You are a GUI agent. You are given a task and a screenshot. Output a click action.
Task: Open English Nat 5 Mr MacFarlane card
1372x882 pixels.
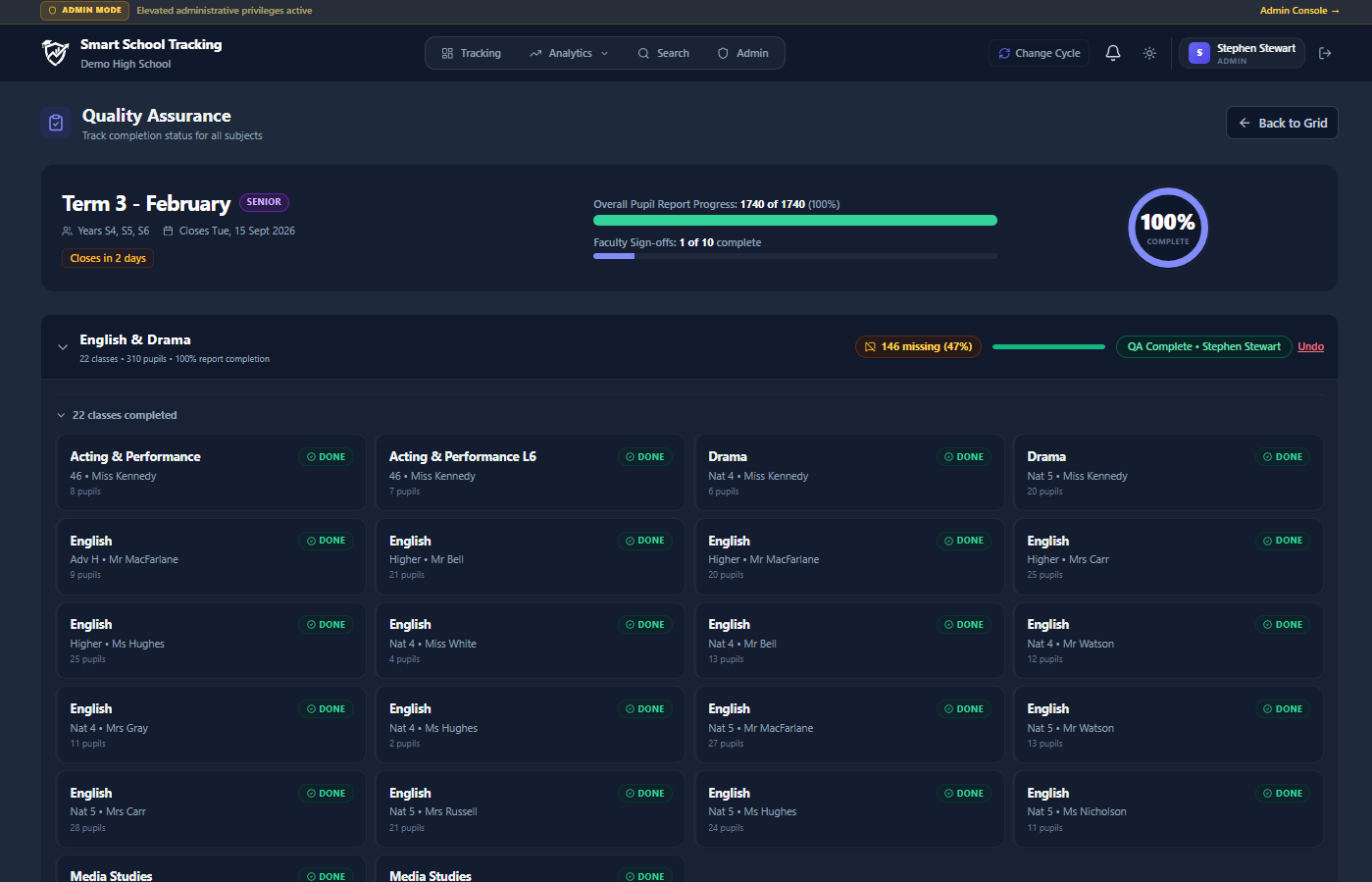coord(849,725)
